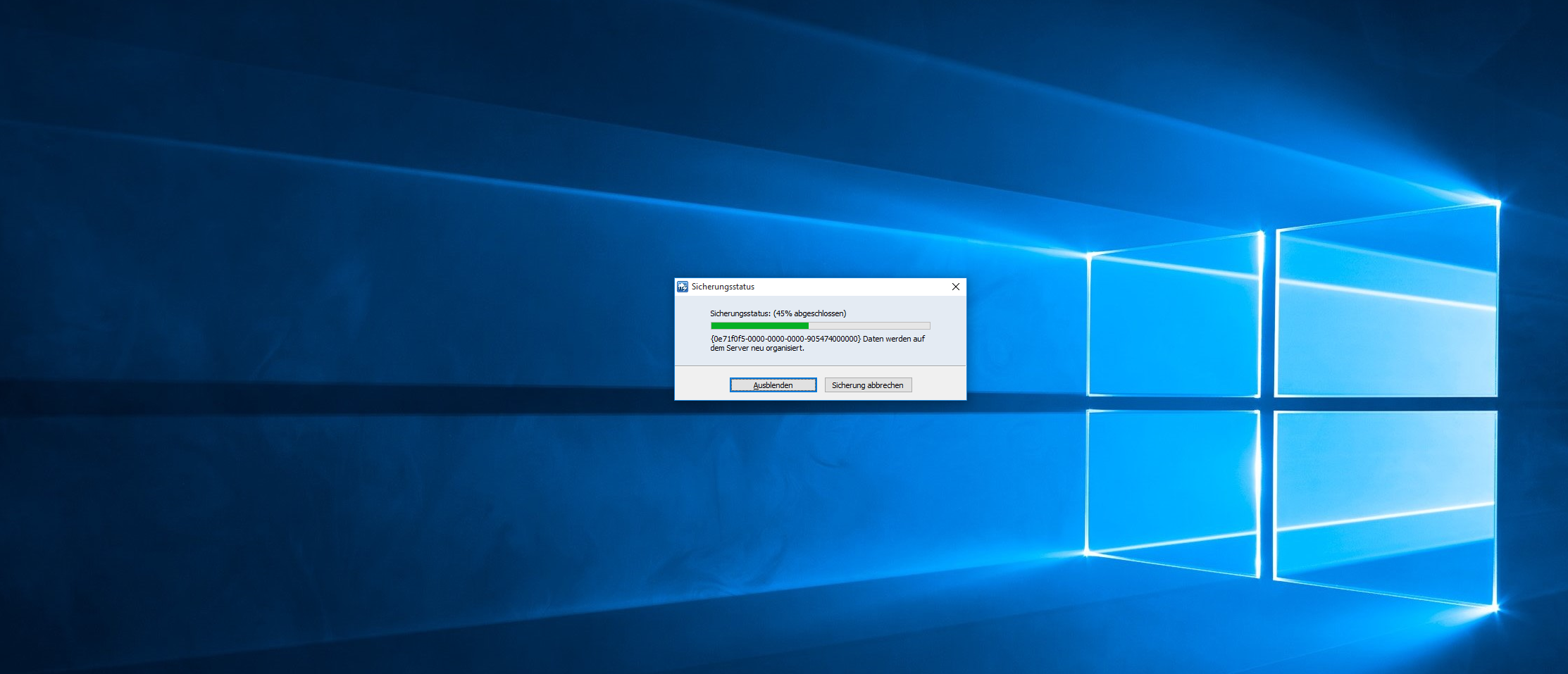Cancel backup via Sicherung abbrechen button
Image resolution: width=1568 pixels, height=674 pixels.
click(868, 385)
